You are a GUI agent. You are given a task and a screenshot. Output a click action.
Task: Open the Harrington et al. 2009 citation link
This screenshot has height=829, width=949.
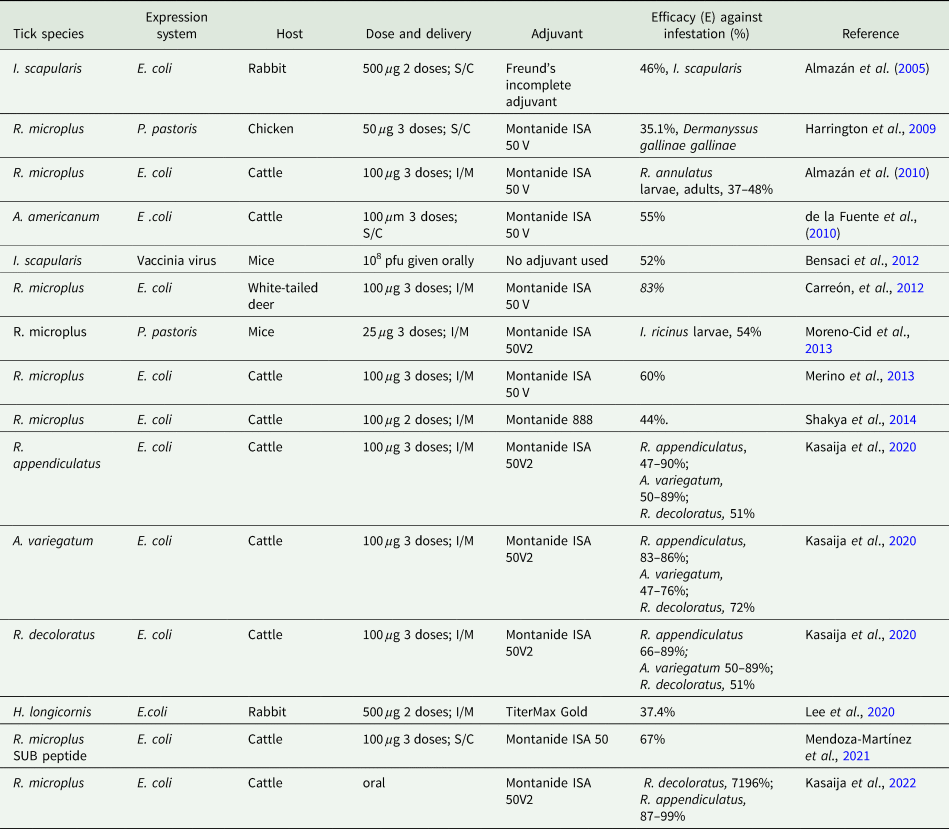click(x=922, y=129)
